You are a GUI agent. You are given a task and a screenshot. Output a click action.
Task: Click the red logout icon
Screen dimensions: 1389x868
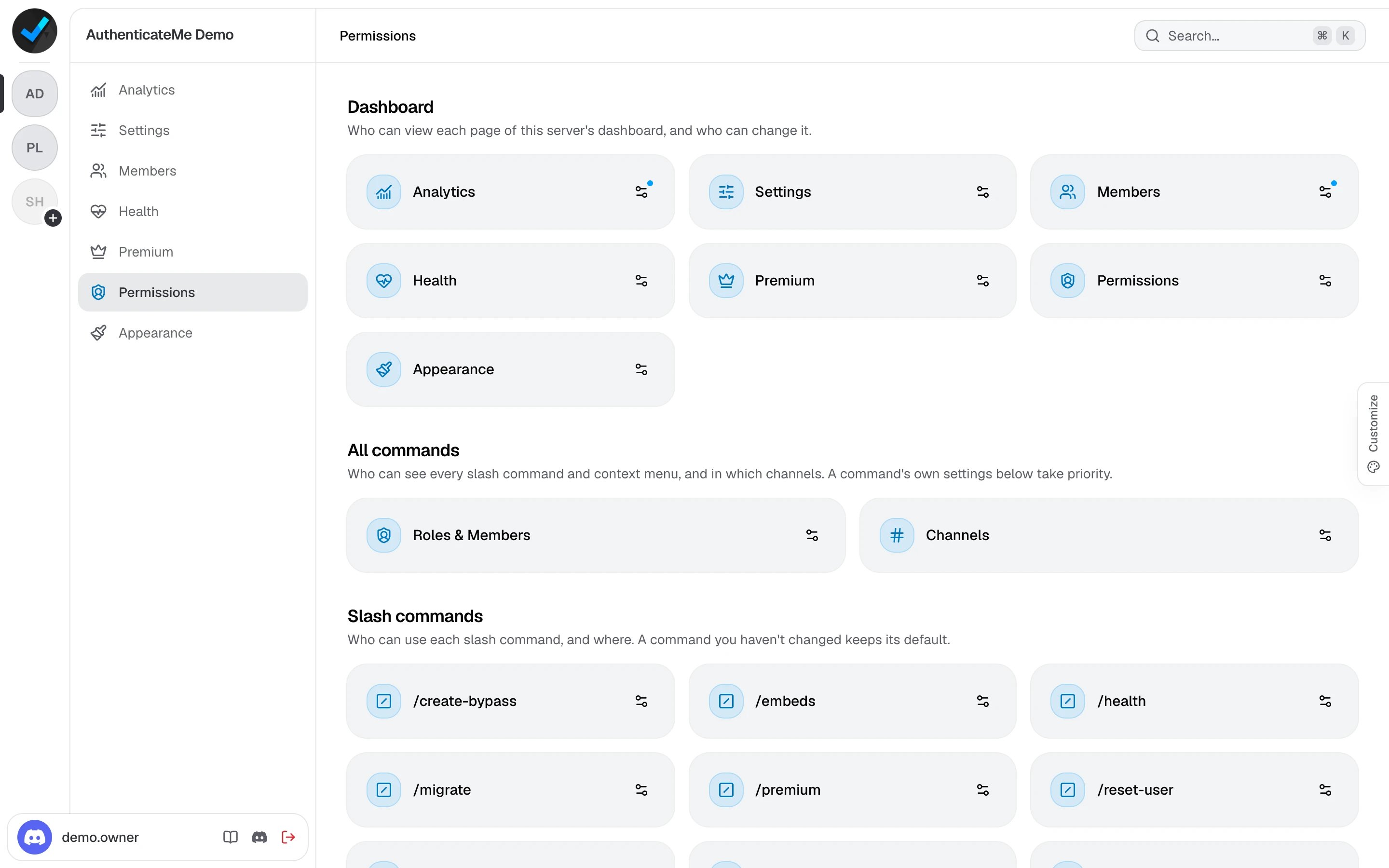[x=288, y=837]
